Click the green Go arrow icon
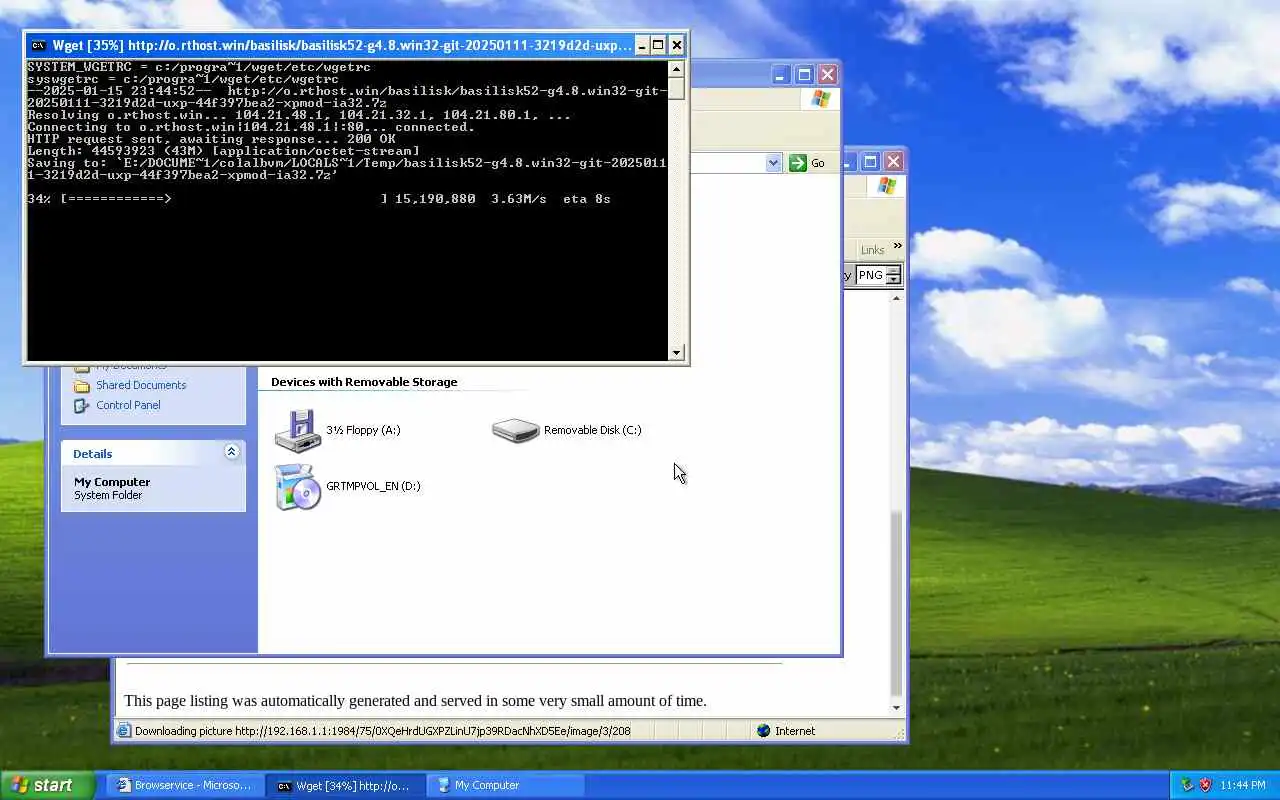Viewport: 1280px width, 800px height. click(797, 163)
